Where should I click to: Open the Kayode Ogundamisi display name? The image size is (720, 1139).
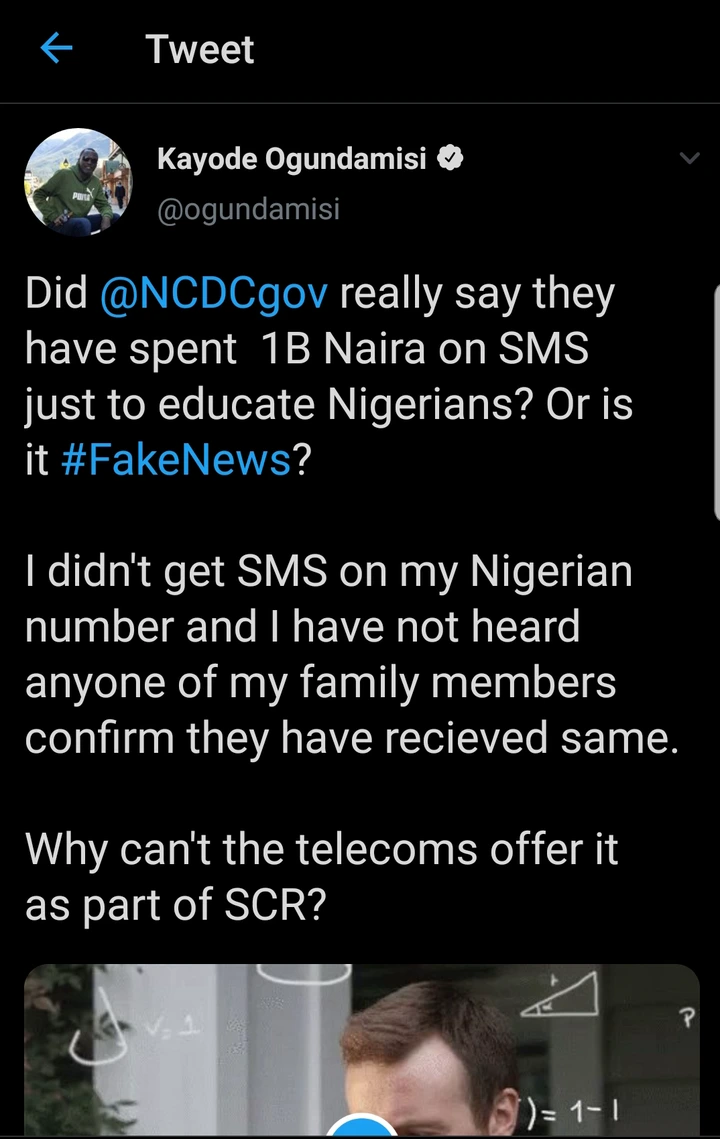pyautogui.click(x=292, y=158)
